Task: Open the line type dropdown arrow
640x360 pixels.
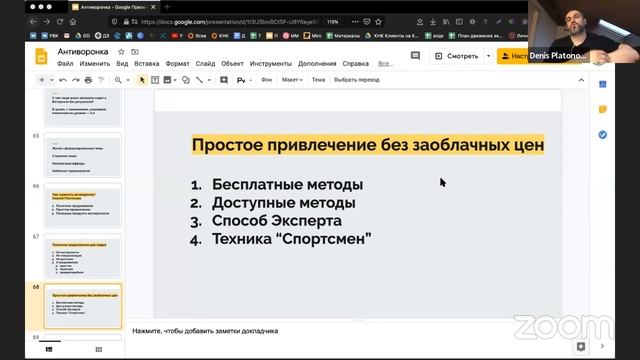Action: coord(209,80)
